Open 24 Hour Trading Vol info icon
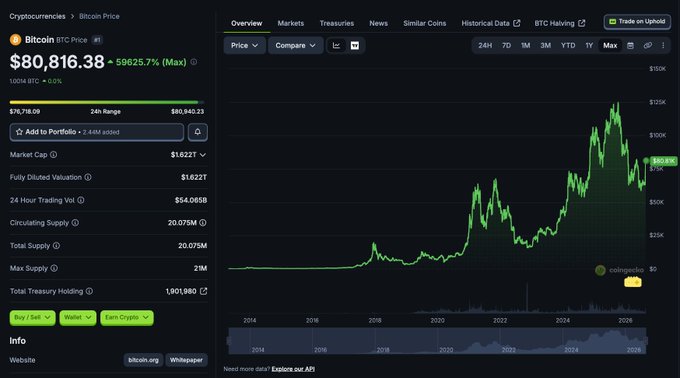Screen dimensions: 680x378 tap(81, 200)
